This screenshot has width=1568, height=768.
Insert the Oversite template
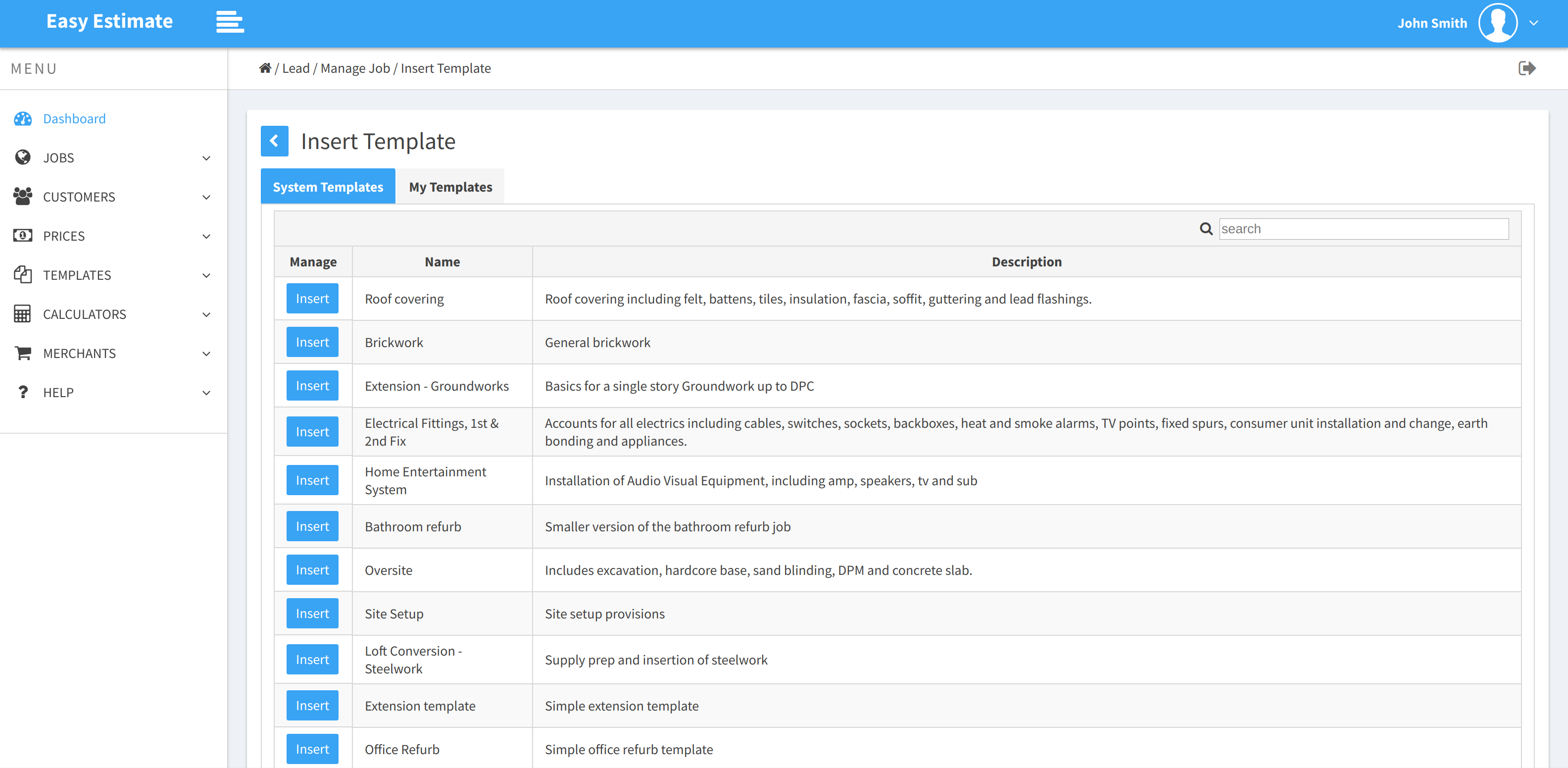[x=312, y=570]
